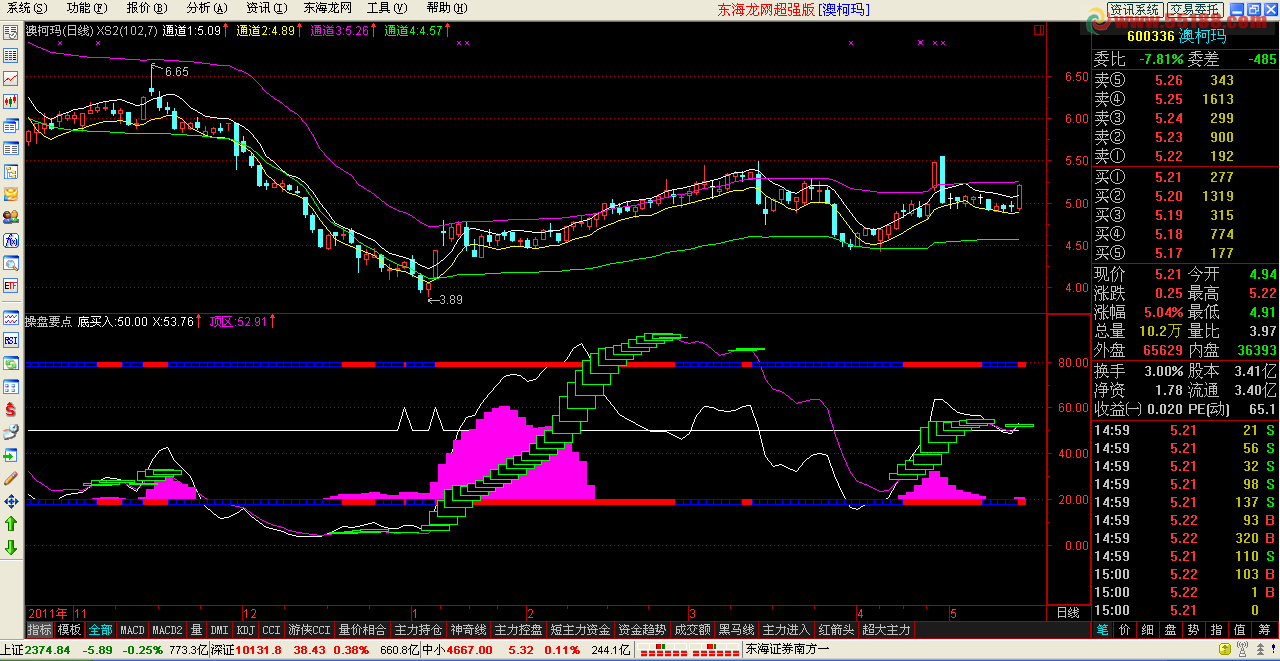Select the 笔 tab in quote panel
1280x661 pixels.
[x=1102, y=630]
